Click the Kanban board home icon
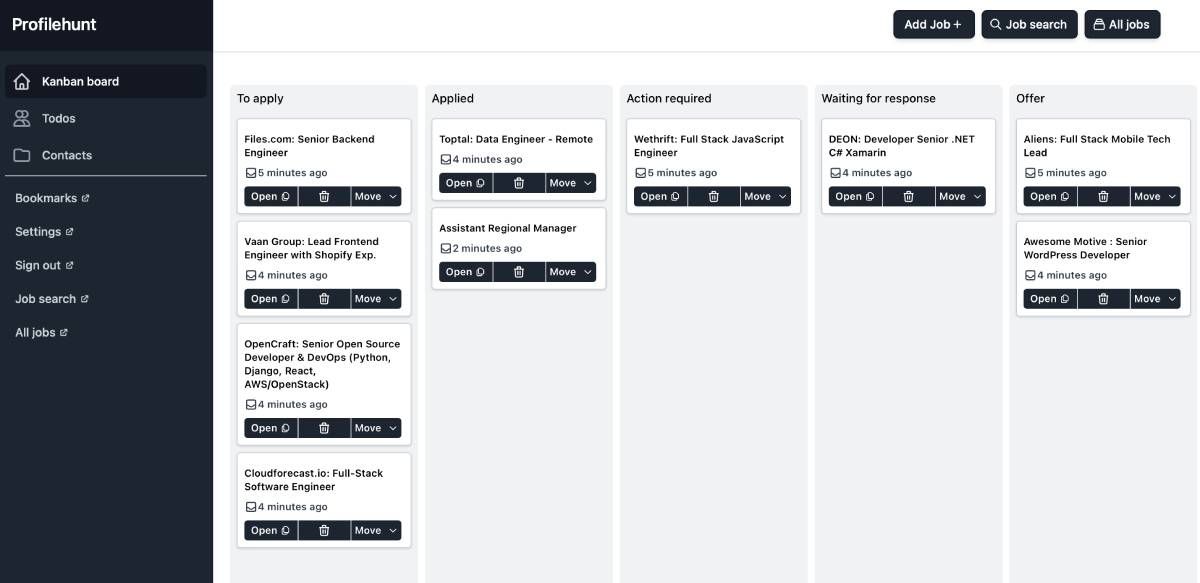The width and height of the screenshot is (1200, 583). [22, 82]
